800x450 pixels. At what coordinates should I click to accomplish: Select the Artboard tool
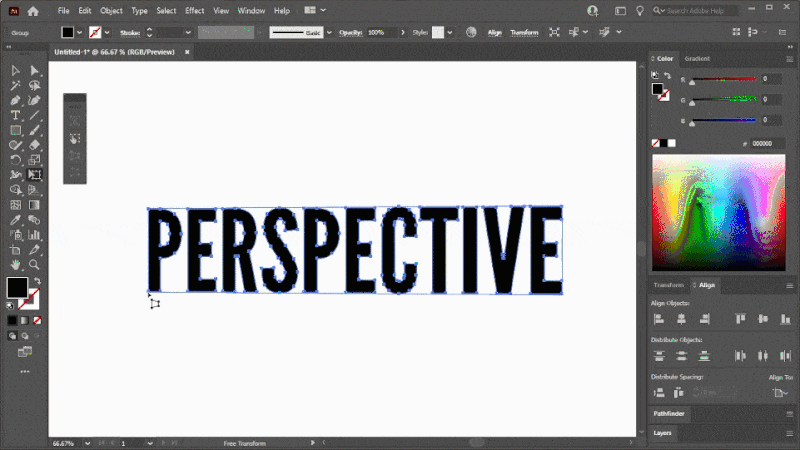15,250
